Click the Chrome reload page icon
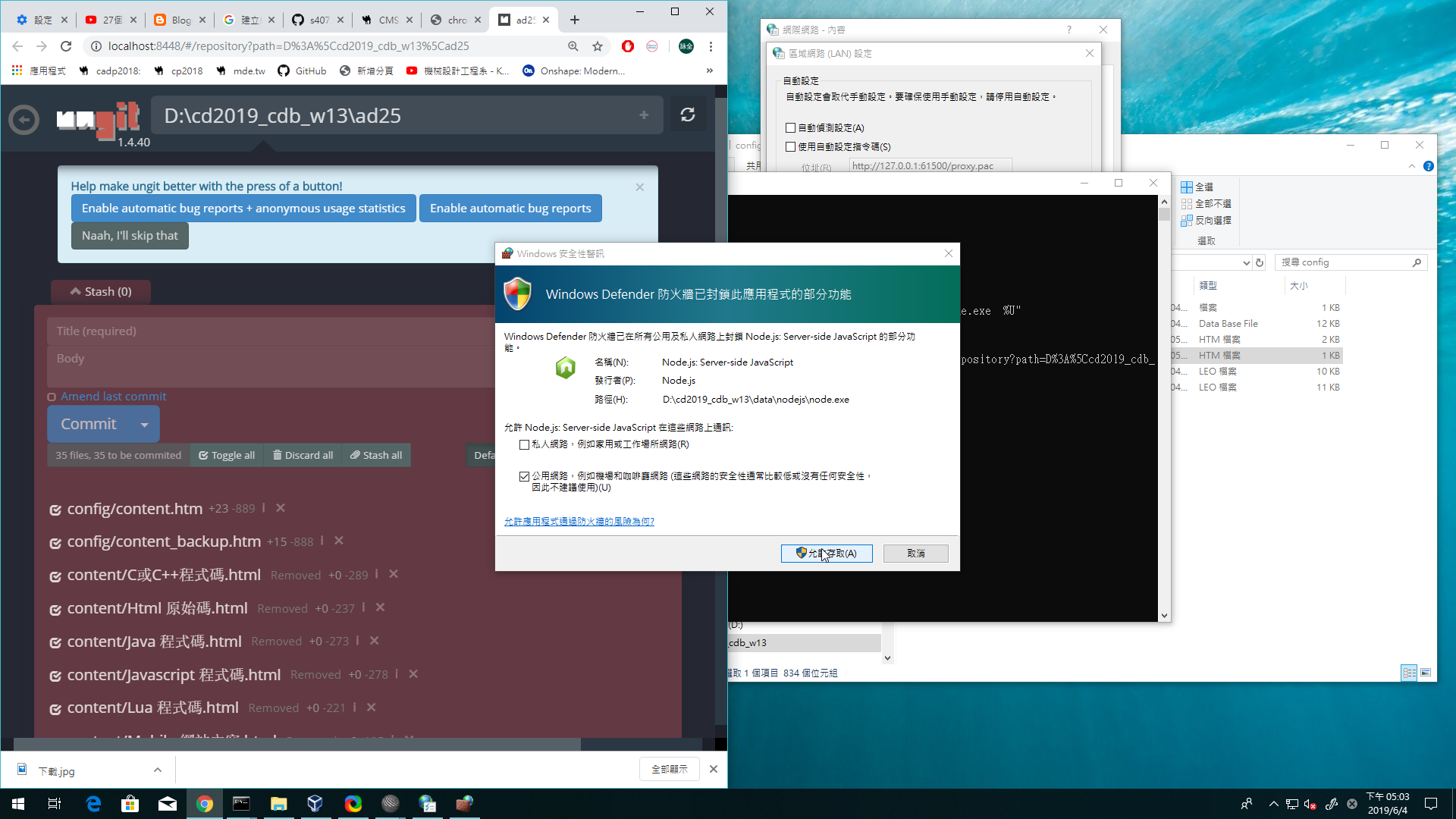This screenshot has width=1456, height=819. [x=66, y=46]
